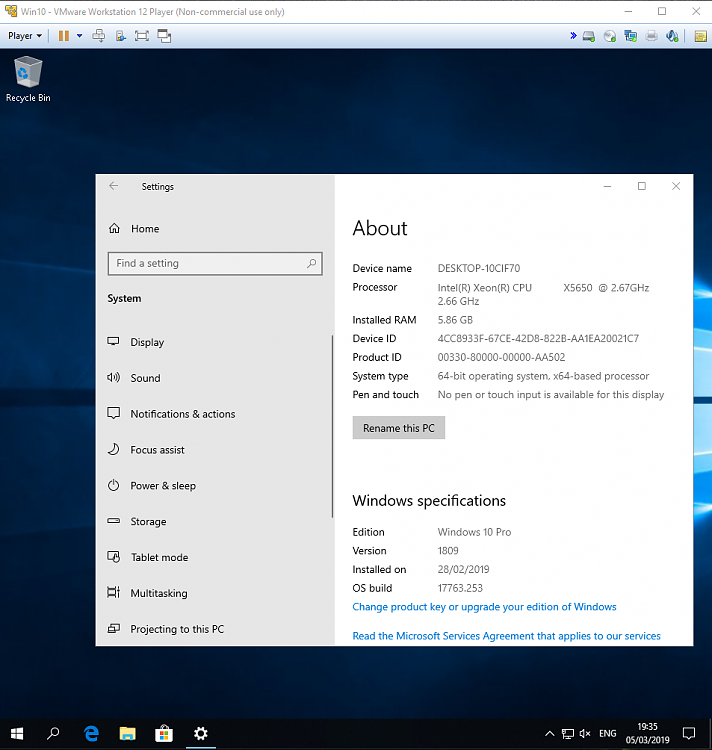Open the Recycle Bin desktop icon
This screenshot has height=750, width=712.
tap(28, 79)
